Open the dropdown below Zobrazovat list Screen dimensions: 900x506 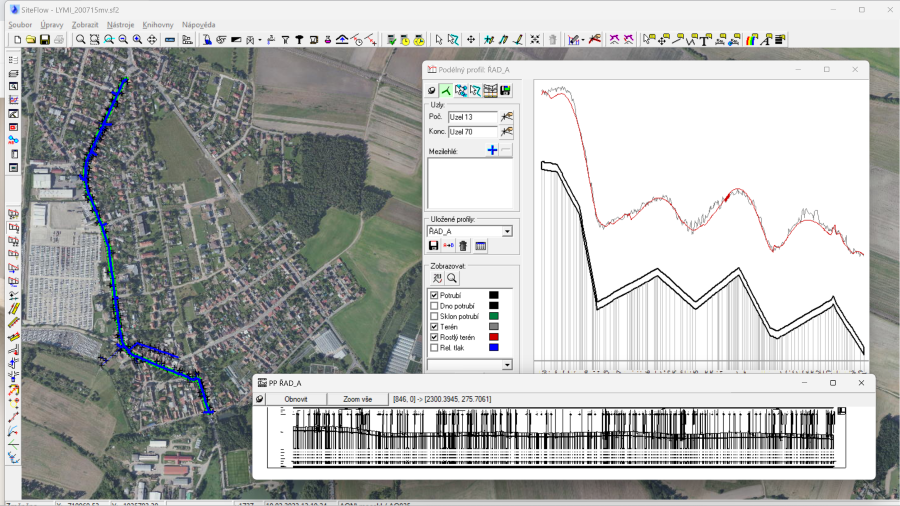(x=507, y=365)
